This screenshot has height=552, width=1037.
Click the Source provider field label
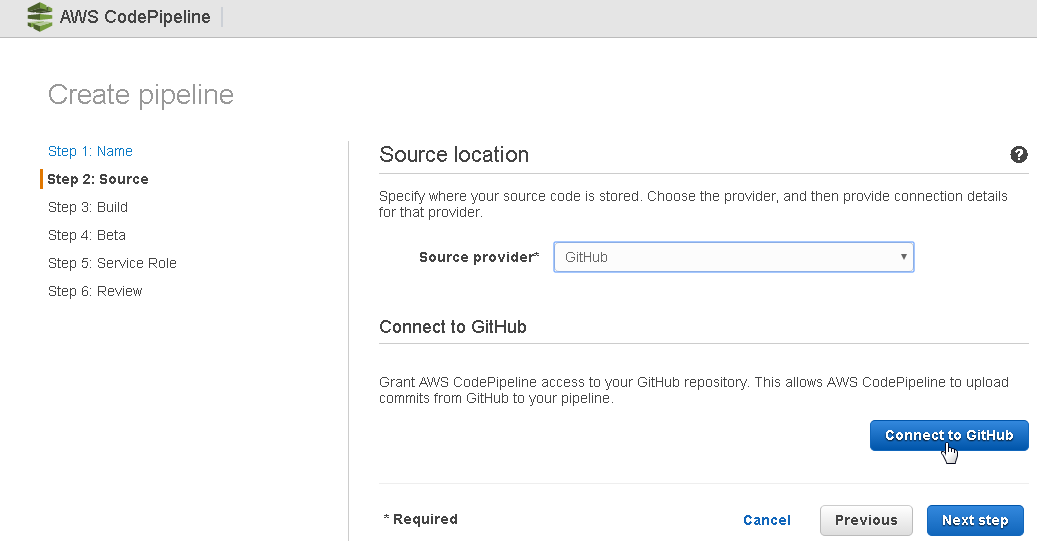479,257
